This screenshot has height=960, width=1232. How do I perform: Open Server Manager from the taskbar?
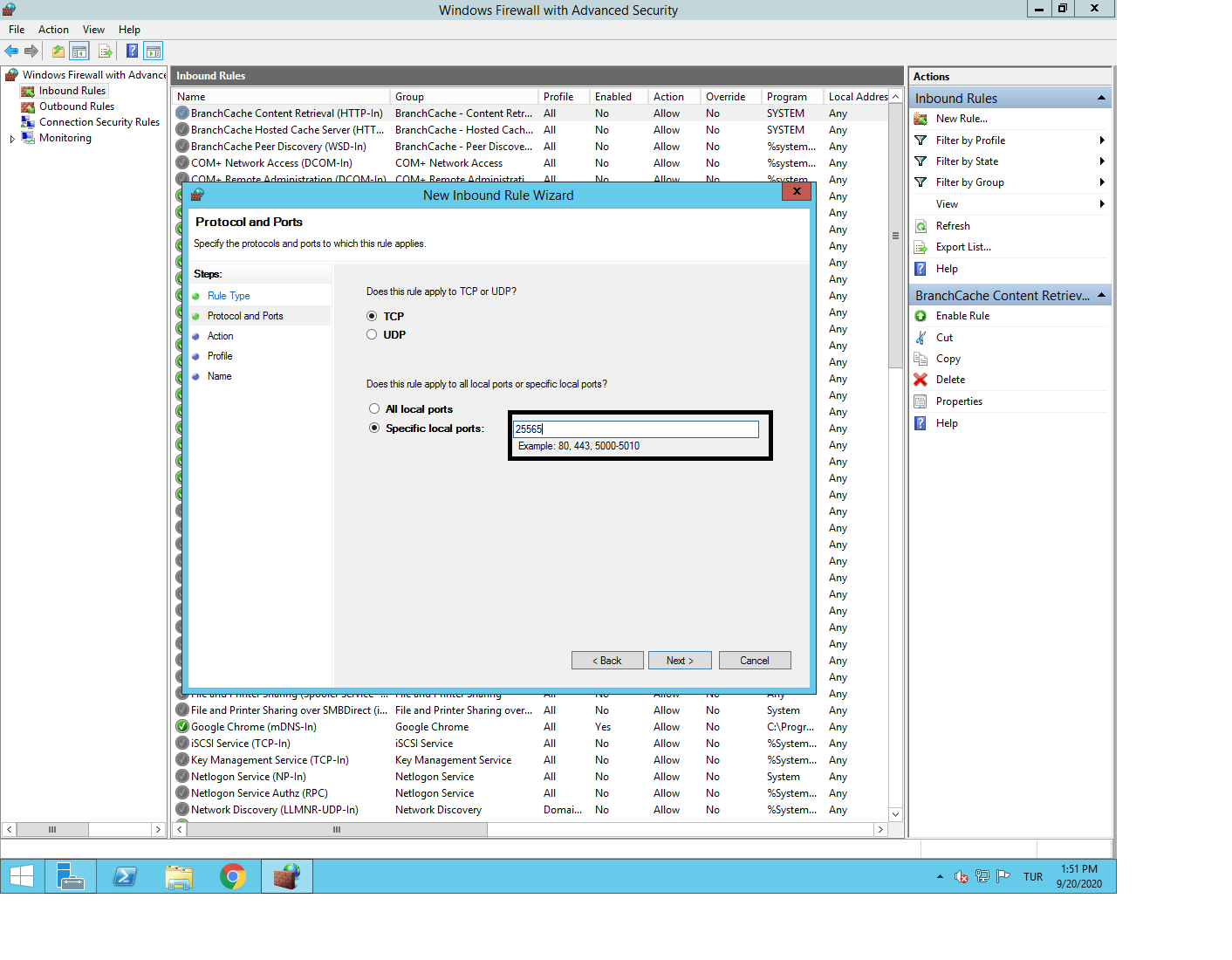[x=71, y=876]
